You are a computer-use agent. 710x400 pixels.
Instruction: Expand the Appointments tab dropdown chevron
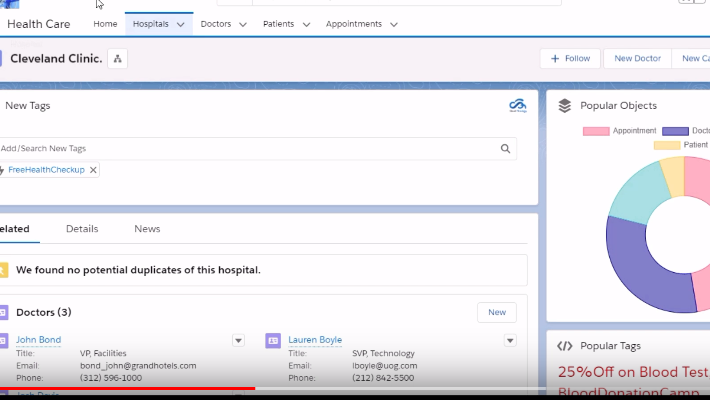393,24
